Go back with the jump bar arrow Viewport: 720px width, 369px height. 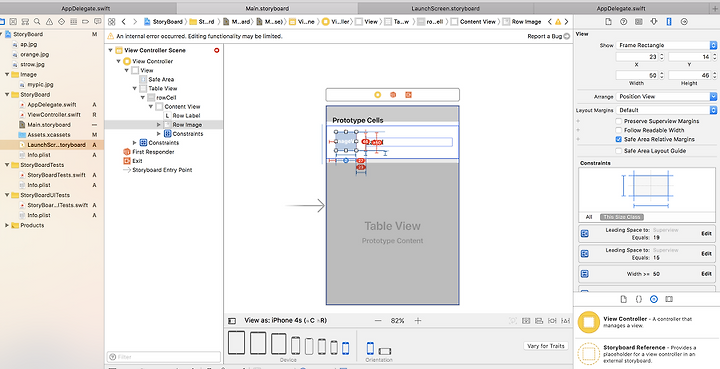pyautogui.click(x=124, y=22)
